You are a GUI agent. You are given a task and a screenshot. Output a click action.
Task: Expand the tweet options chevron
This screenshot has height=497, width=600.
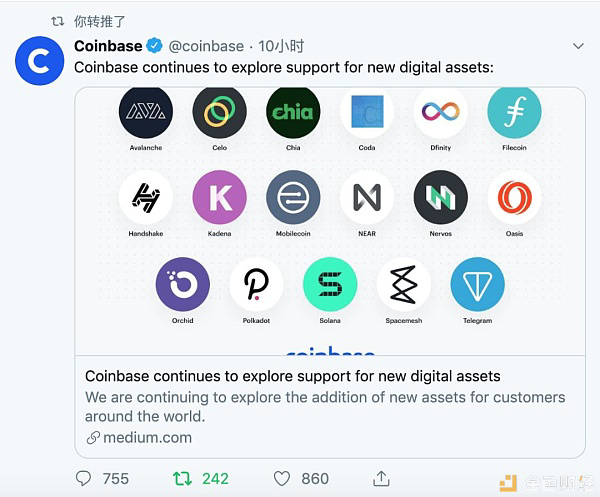click(578, 46)
